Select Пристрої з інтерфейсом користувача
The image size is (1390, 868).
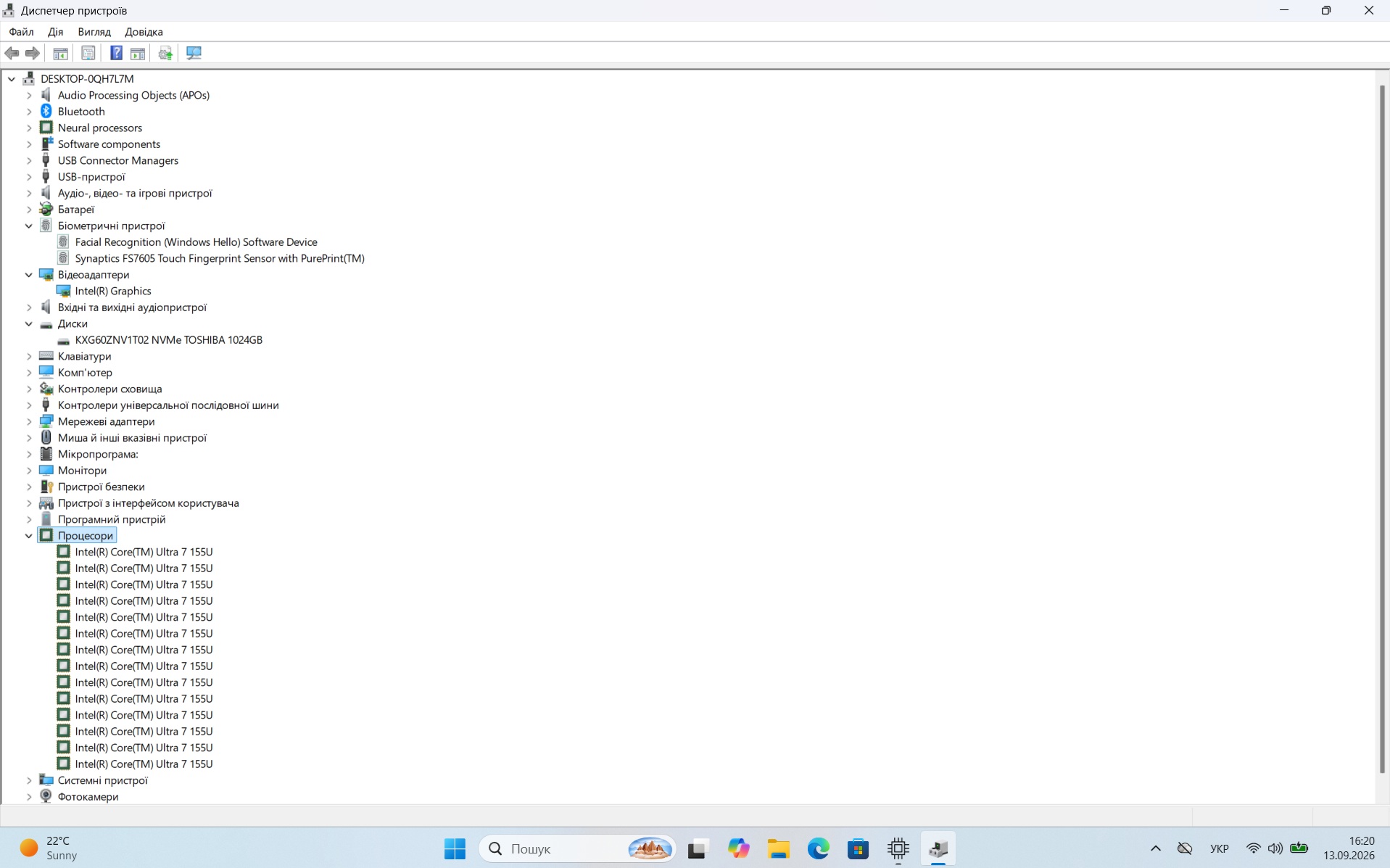(x=148, y=503)
